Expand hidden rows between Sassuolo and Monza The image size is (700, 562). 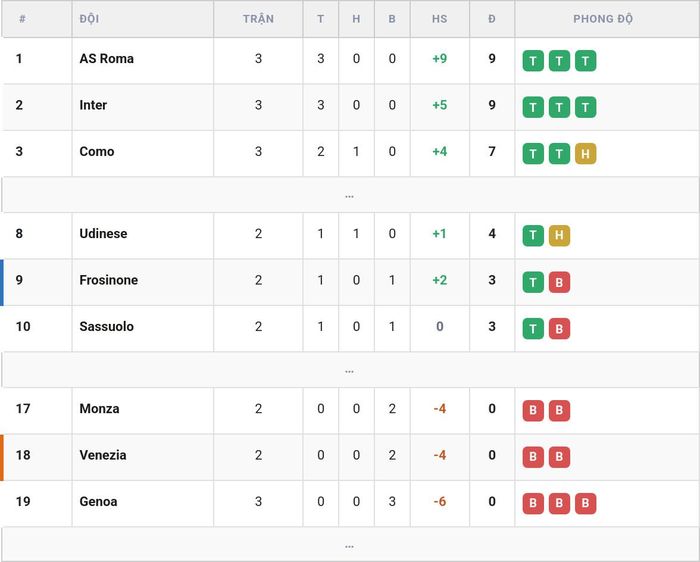coord(350,370)
